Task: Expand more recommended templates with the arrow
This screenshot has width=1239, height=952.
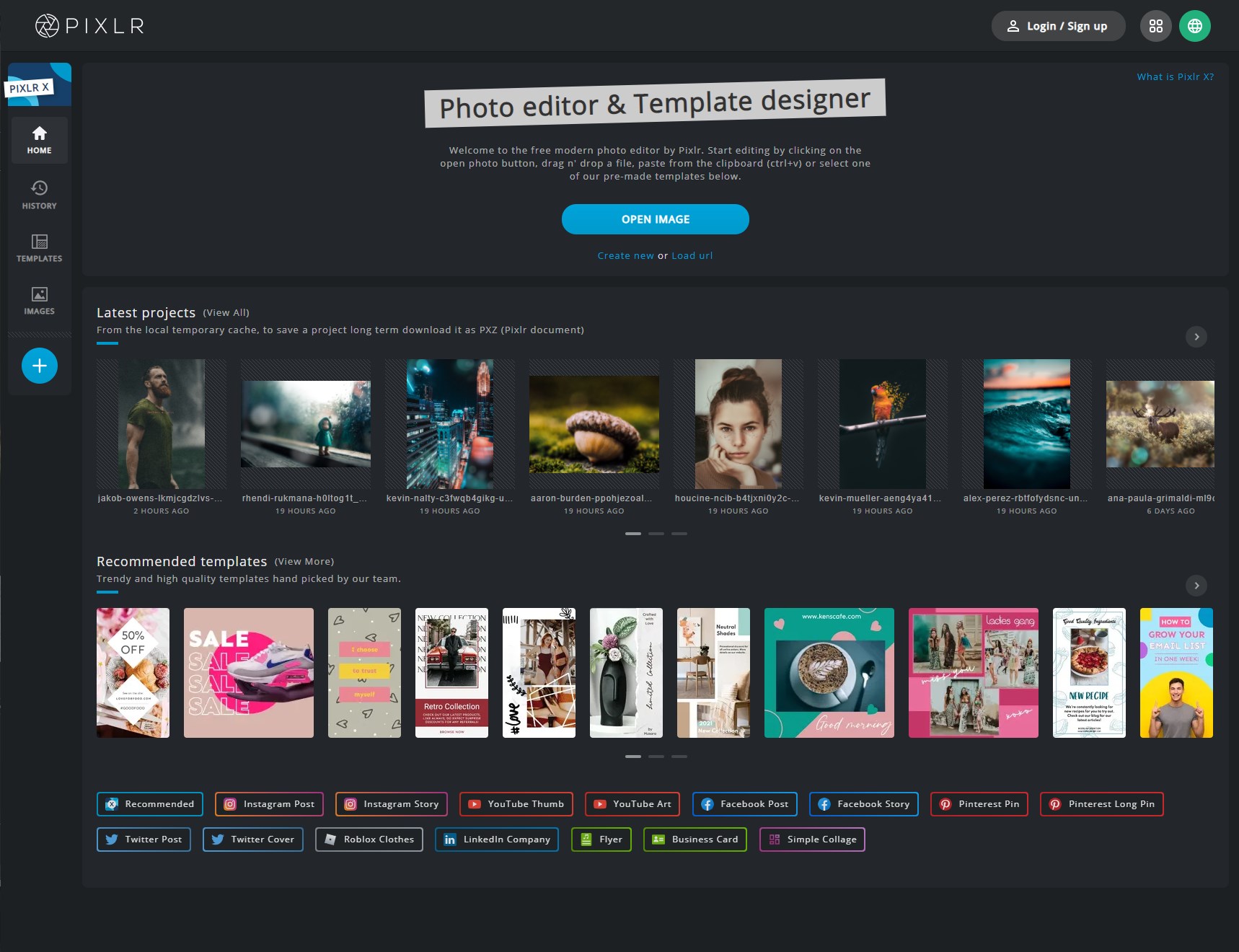Action: pos(1196,586)
